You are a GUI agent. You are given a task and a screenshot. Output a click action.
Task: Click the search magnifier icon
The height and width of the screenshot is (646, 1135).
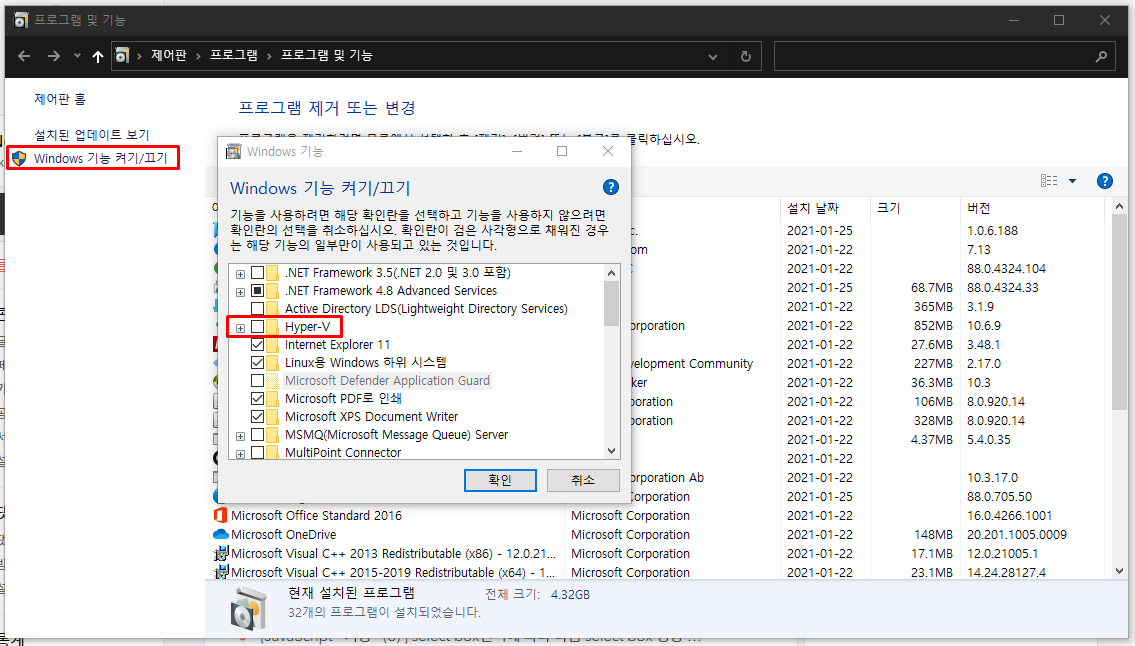(1101, 56)
